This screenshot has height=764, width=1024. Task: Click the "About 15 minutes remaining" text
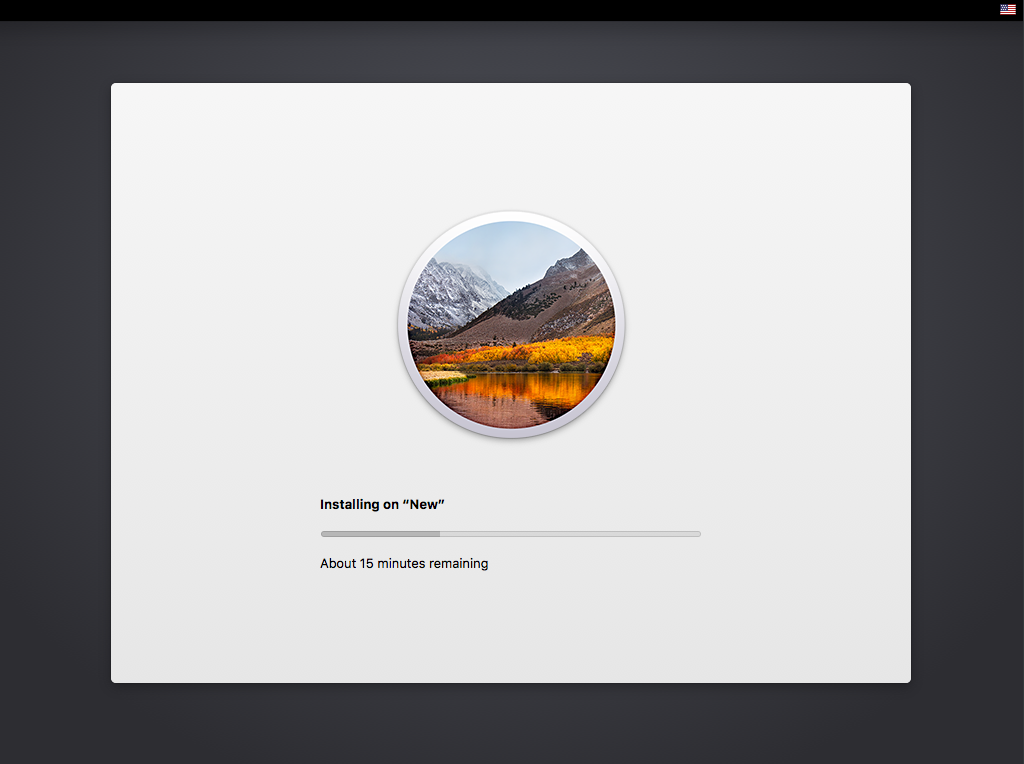tap(404, 564)
